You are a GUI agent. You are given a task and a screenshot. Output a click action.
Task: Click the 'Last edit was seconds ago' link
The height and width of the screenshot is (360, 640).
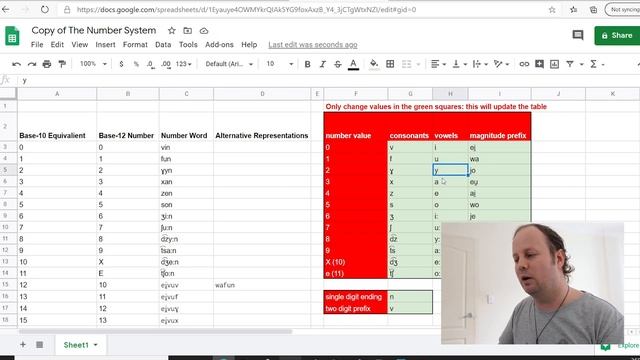pos(313,45)
